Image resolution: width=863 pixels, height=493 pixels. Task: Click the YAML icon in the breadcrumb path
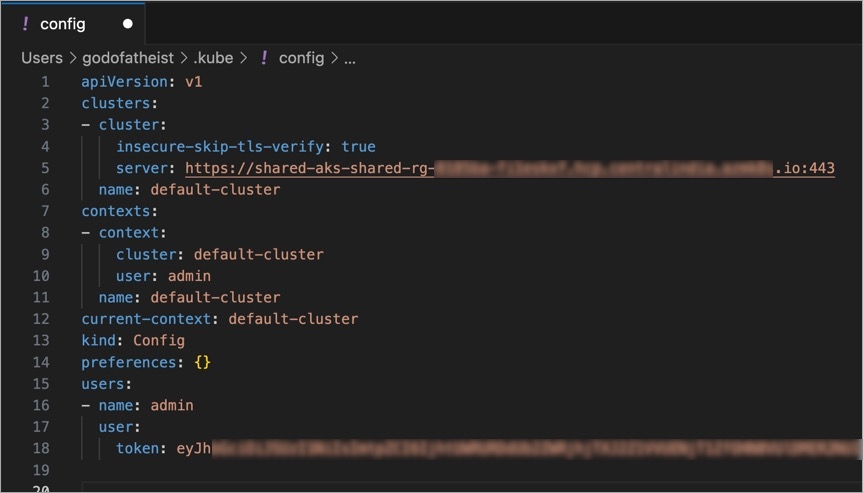point(264,58)
